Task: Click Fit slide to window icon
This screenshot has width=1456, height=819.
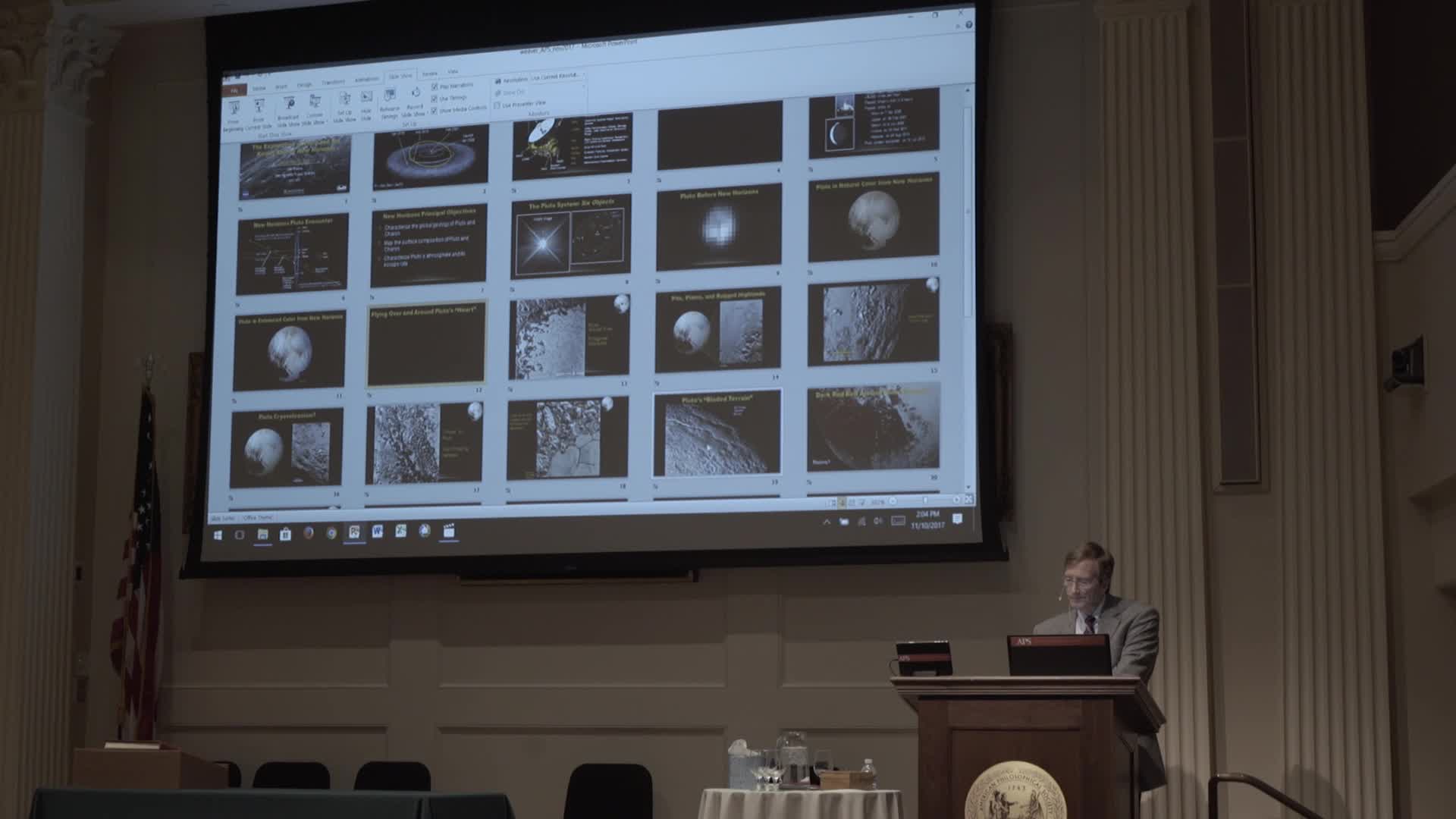Action: click(968, 498)
